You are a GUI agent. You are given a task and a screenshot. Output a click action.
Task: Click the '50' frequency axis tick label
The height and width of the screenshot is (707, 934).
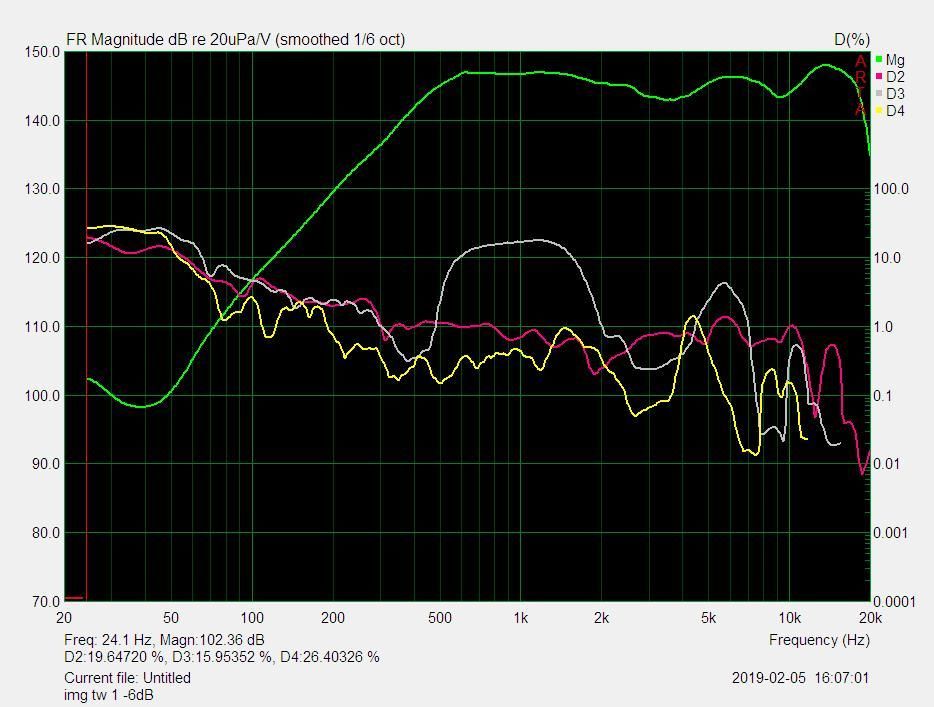point(171,618)
